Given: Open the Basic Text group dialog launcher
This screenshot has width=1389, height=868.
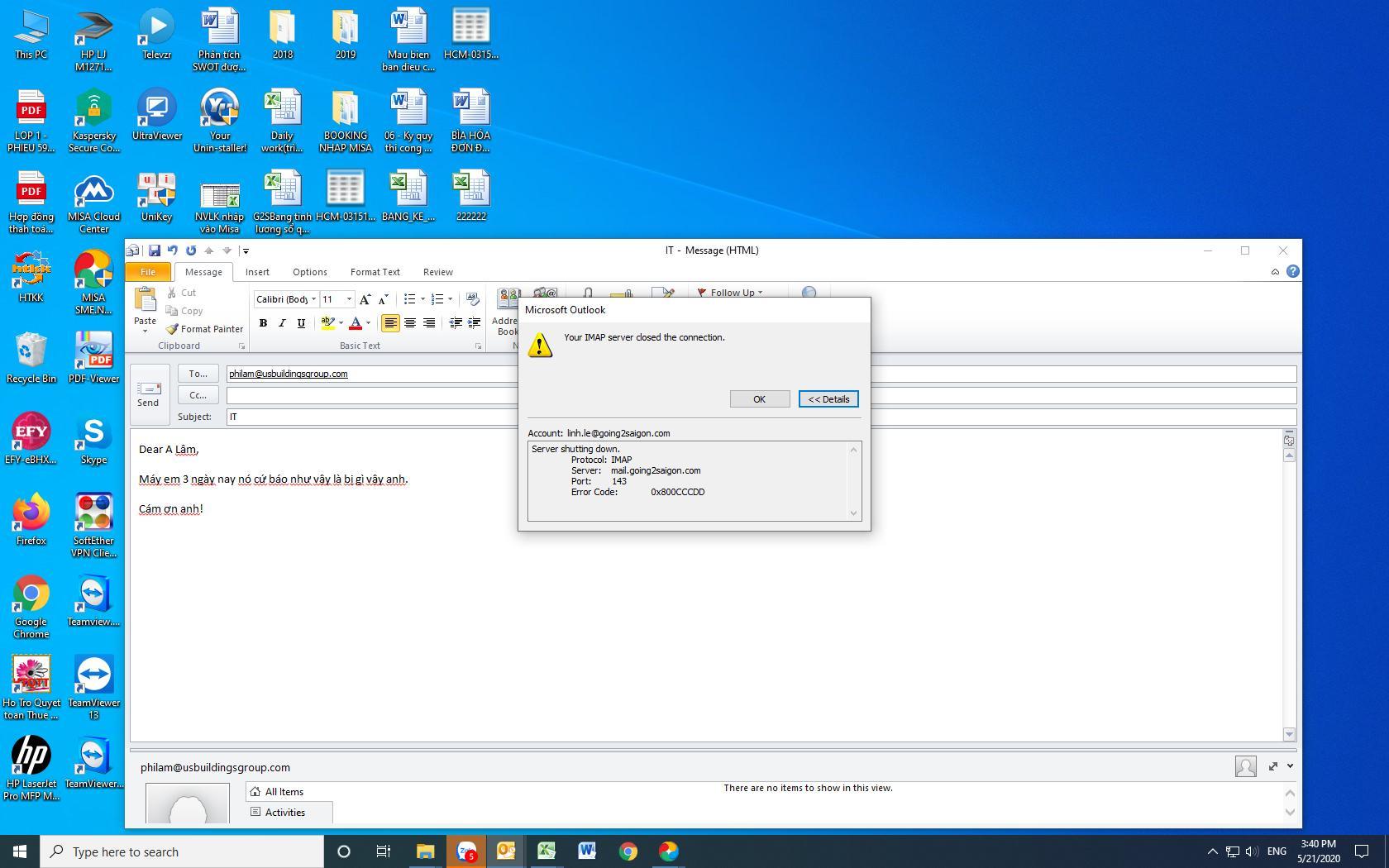Looking at the screenshot, I should click(478, 346).
